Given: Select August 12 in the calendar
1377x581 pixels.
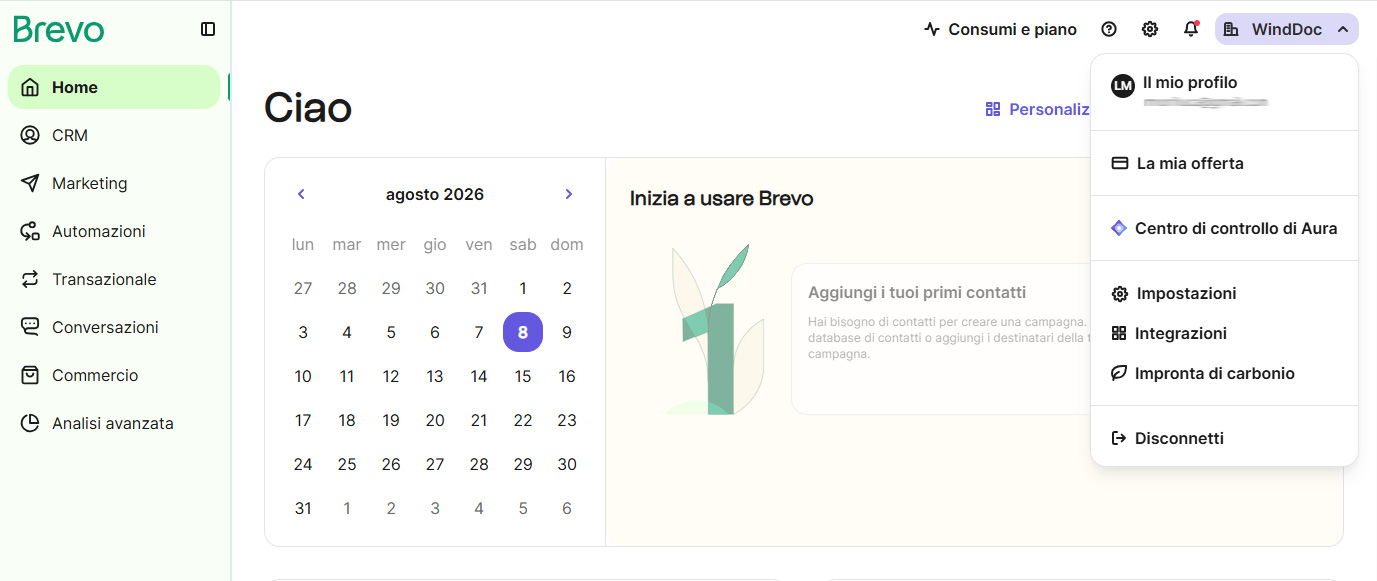Looking at the screenshot, I should coord(391,376).
